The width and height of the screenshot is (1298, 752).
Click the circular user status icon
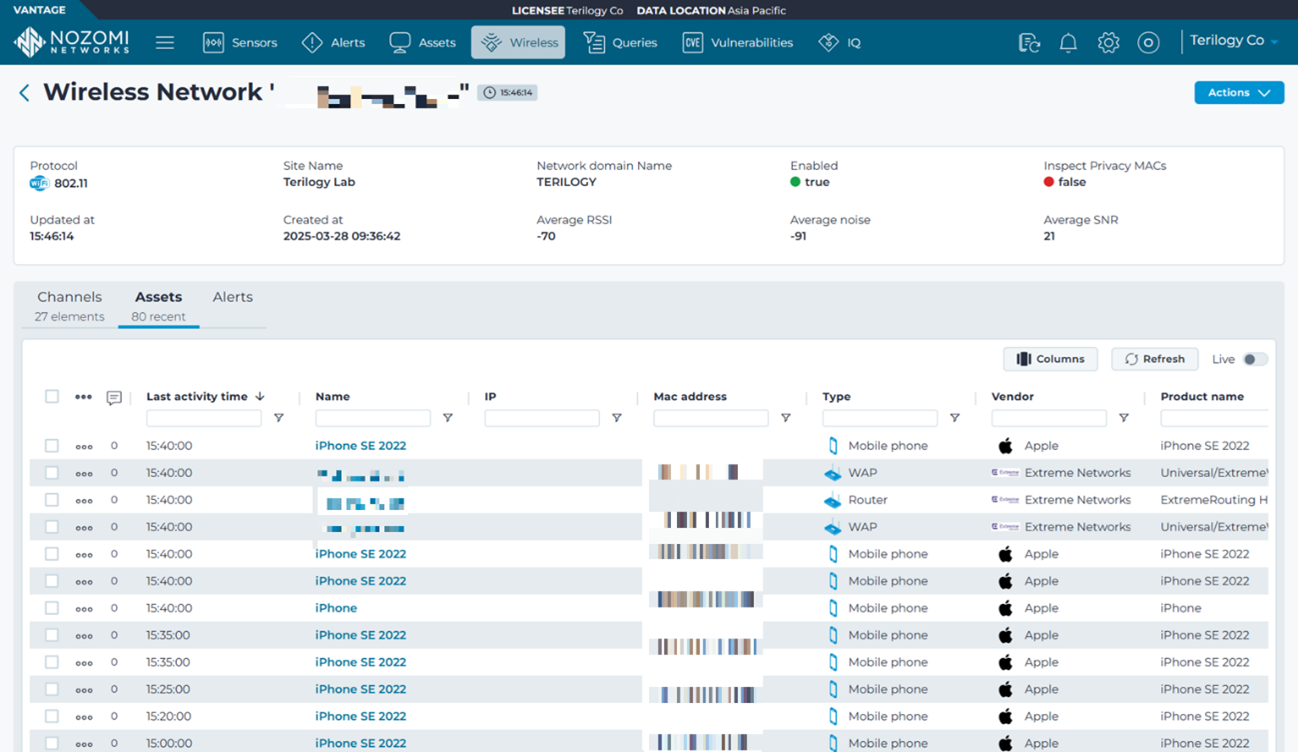click(1148, 42)
